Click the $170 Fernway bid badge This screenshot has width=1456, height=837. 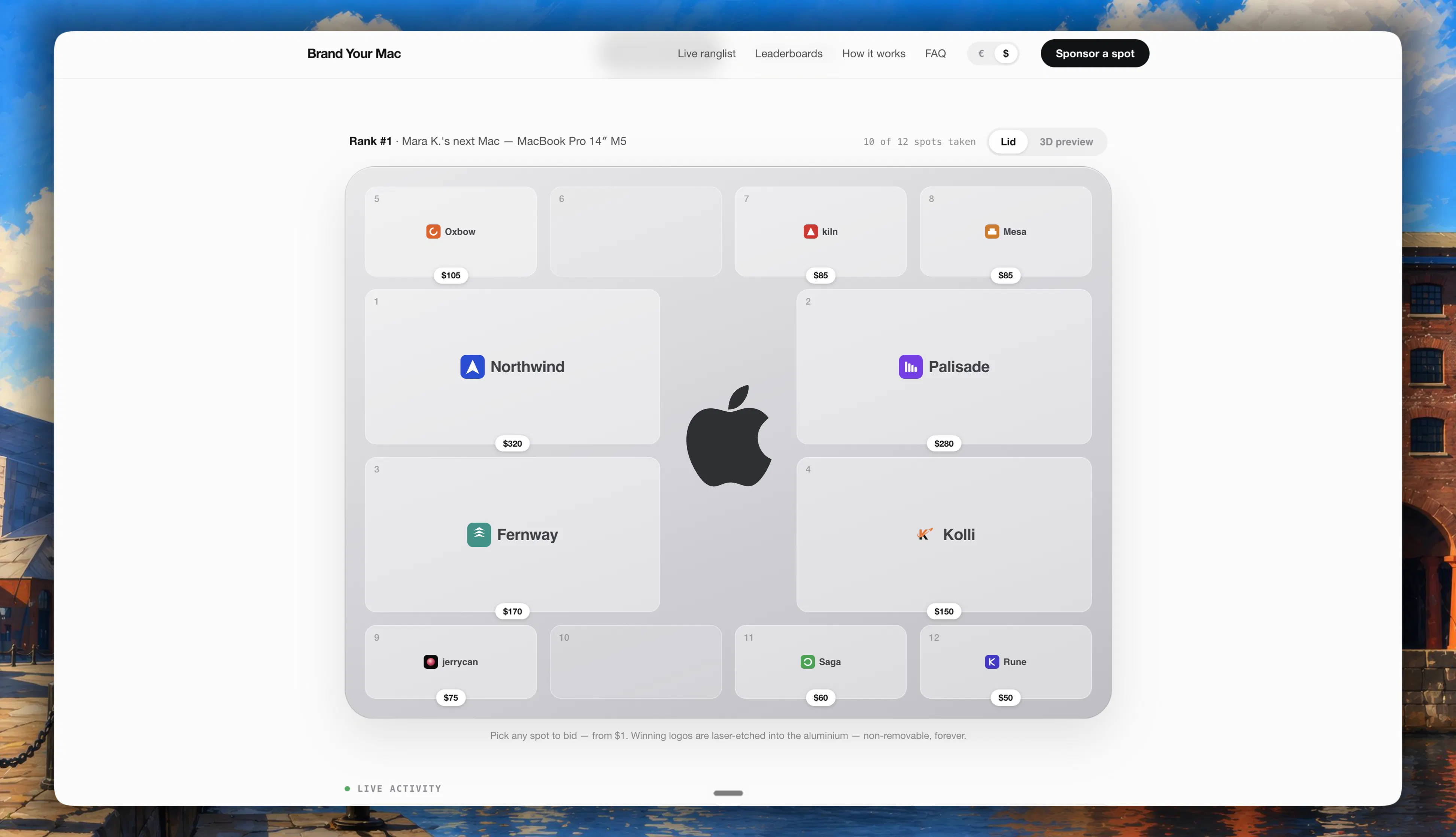click(x=512, y=612)
